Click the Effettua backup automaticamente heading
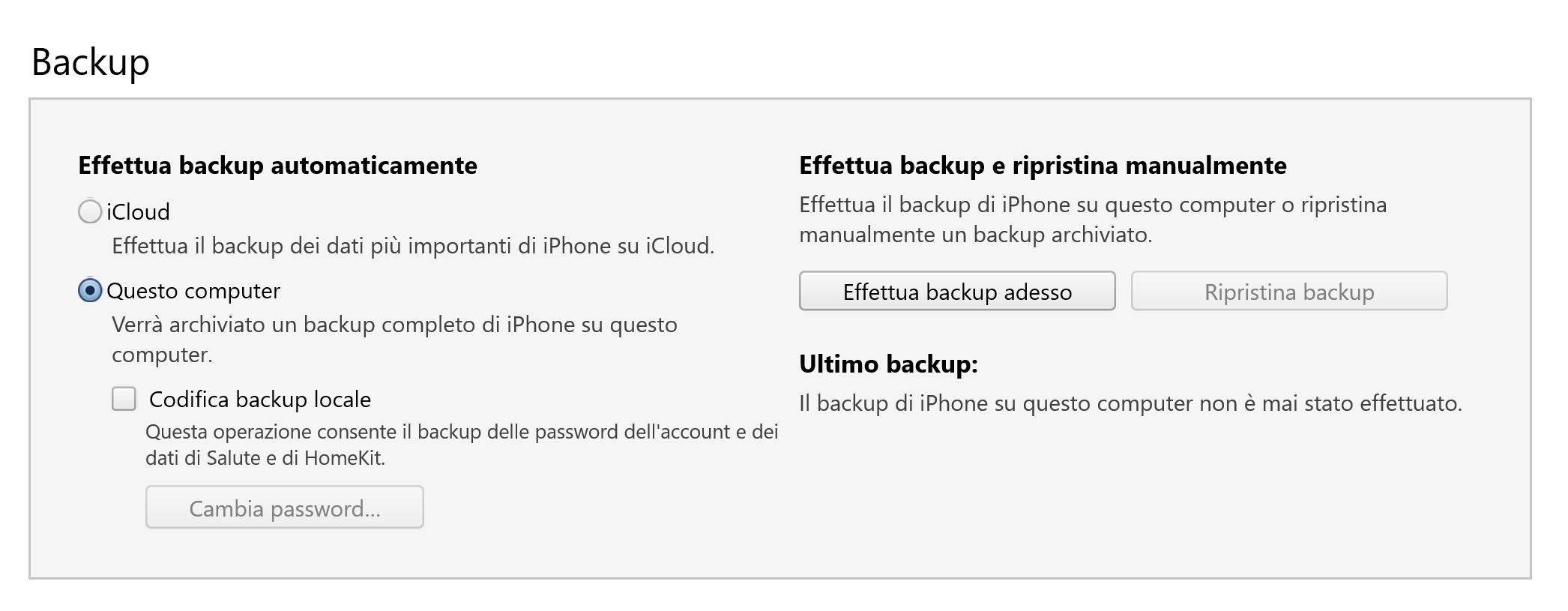The image size is (1568, 611). click(277, 166)
